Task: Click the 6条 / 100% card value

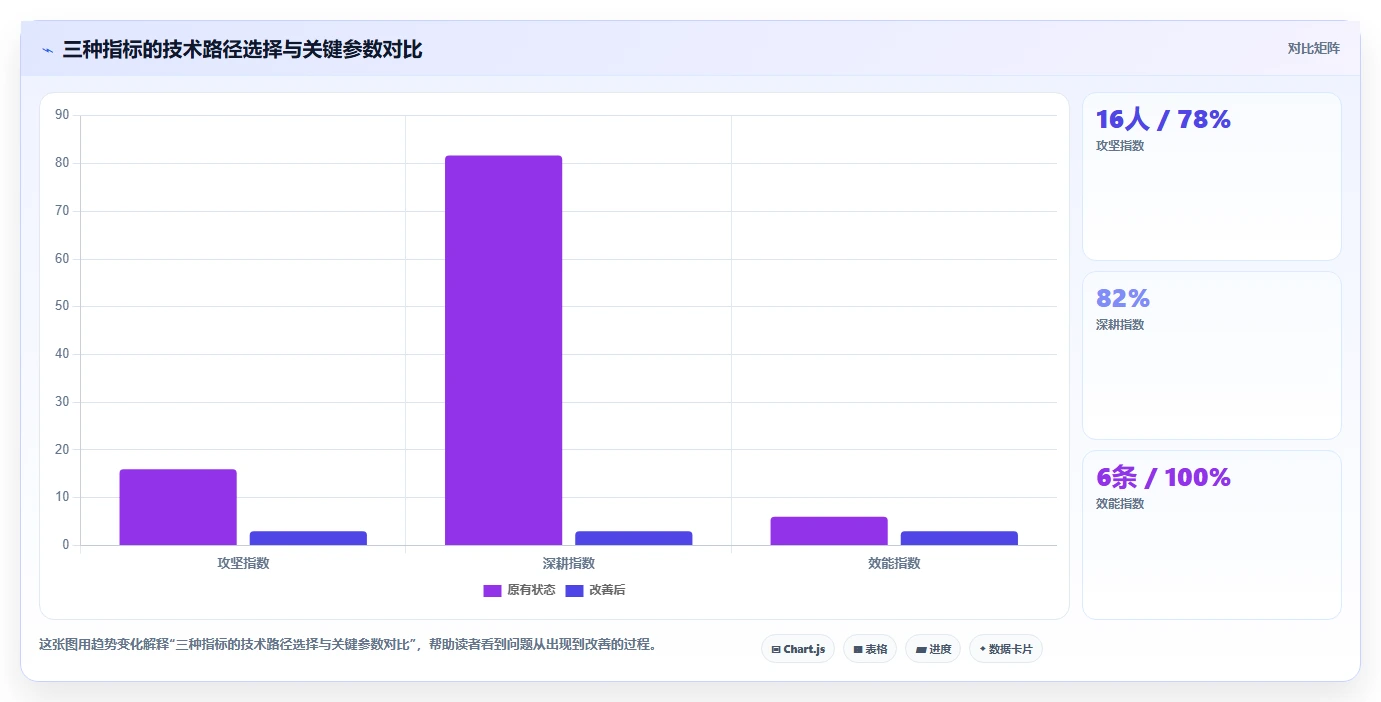Action: click(1163, 477)
